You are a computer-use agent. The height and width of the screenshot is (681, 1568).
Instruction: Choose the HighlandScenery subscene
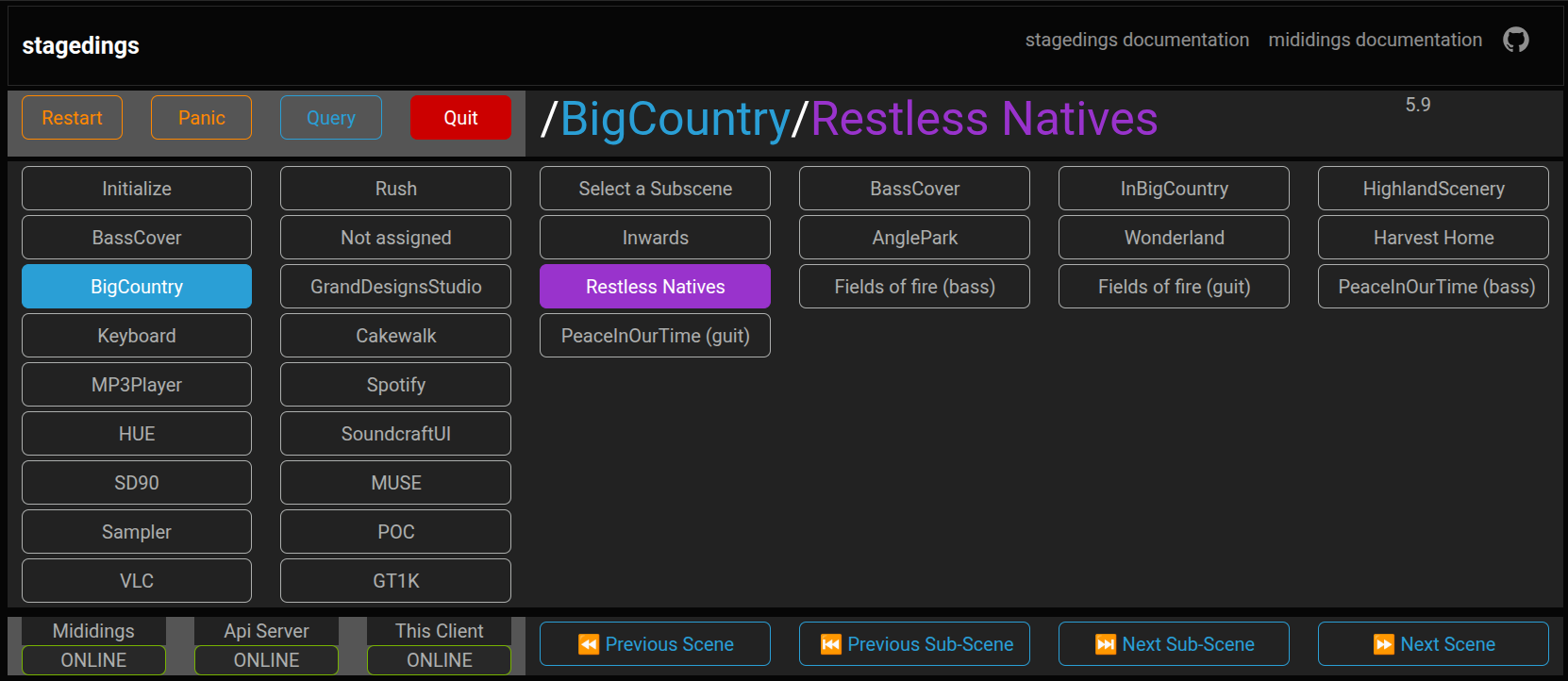click(x=1433, y=189)
